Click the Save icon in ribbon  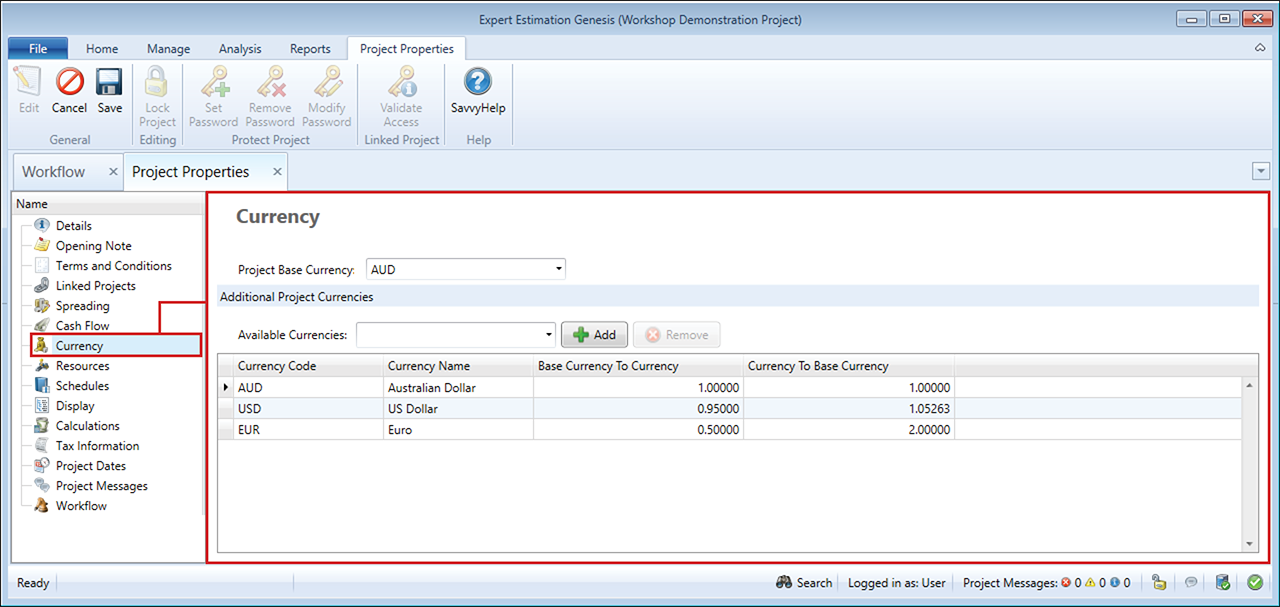[x=110, y=90]
